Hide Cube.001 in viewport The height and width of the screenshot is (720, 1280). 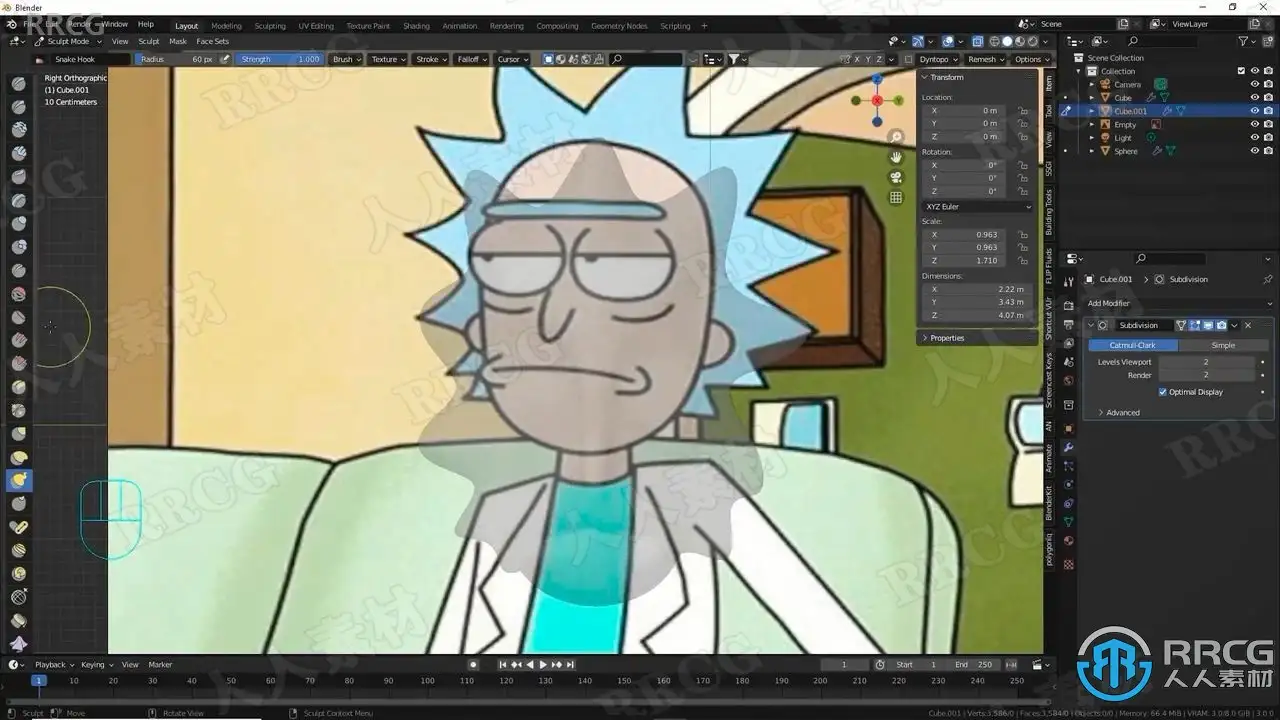tap(1255, 111)
